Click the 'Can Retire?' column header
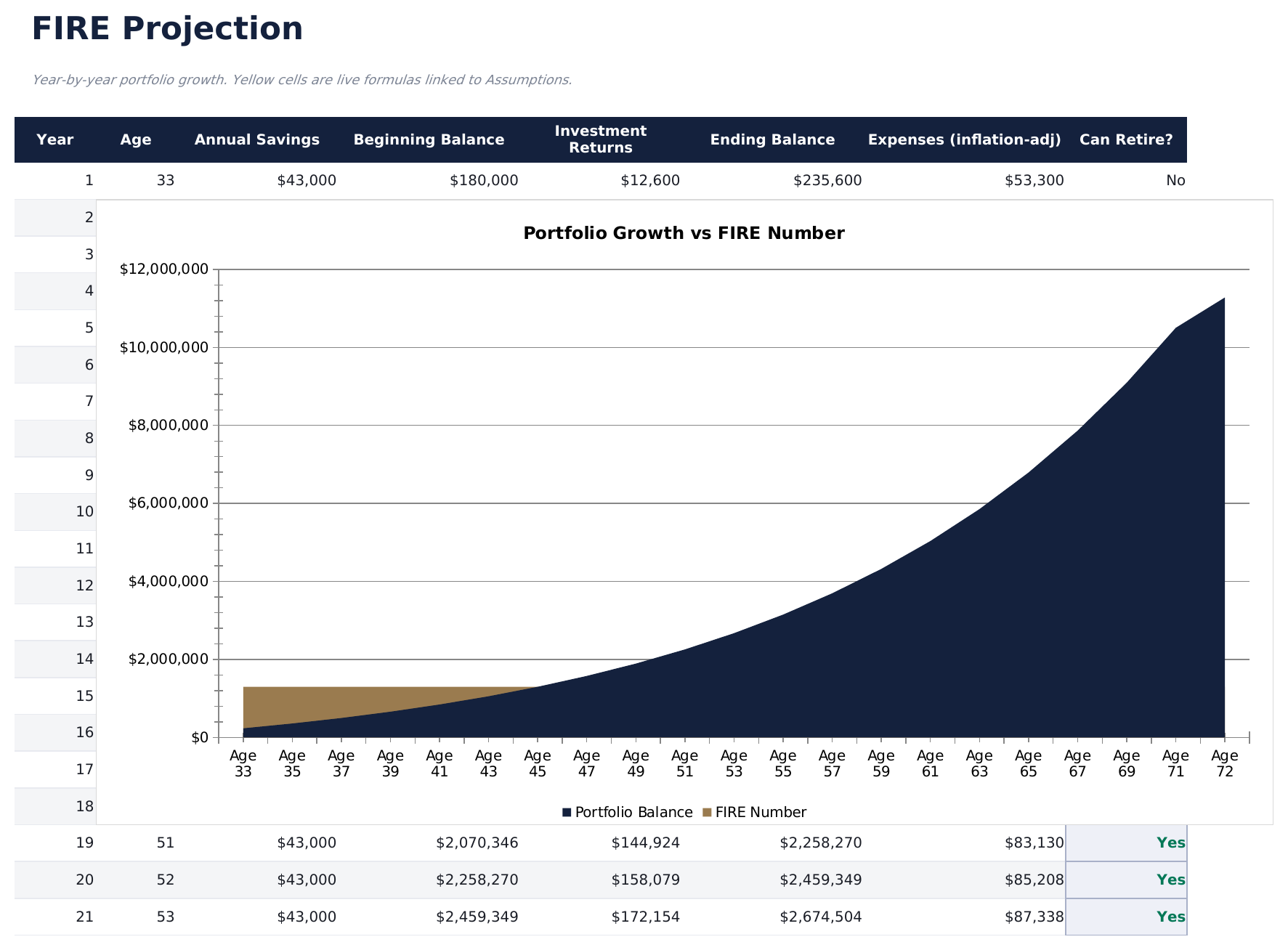This screenshot has width=1288, height=950. point(1125,139)
